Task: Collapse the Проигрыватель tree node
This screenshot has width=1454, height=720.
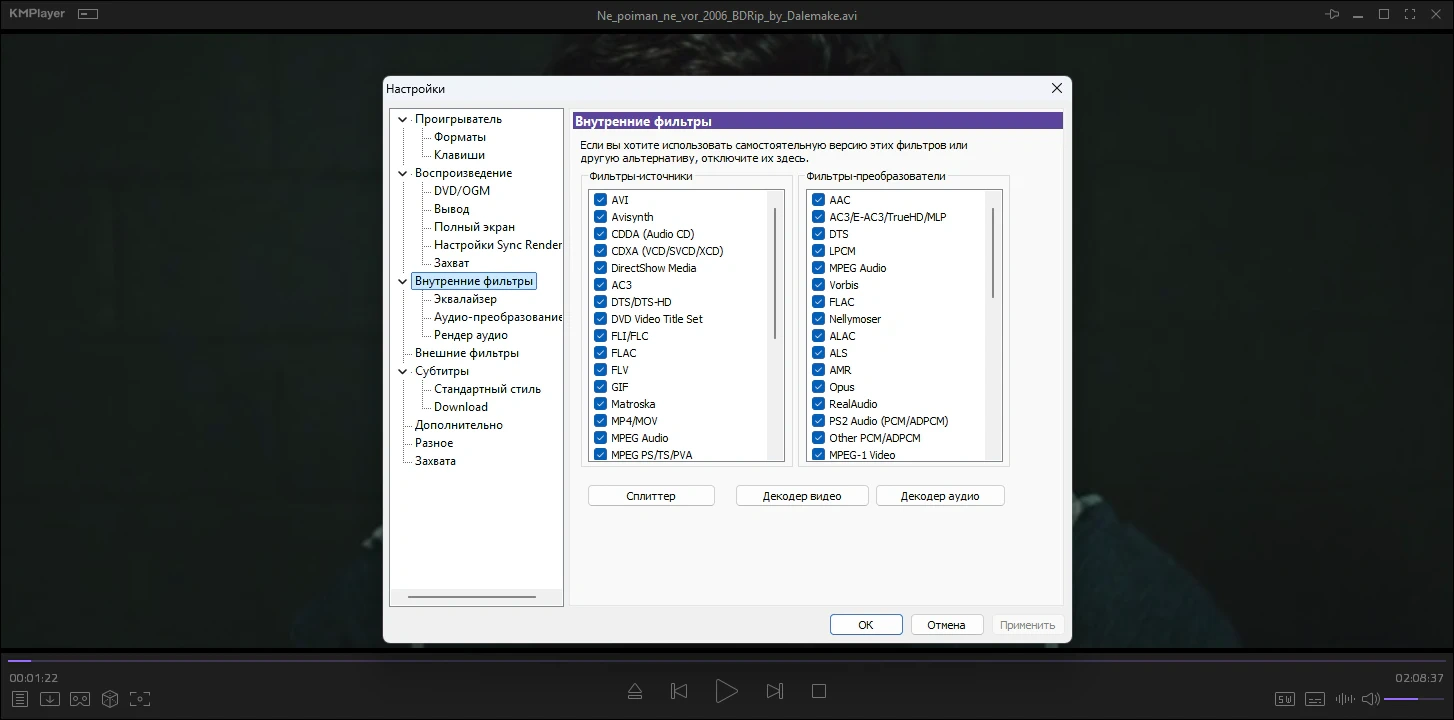Action: click(403, 120)
